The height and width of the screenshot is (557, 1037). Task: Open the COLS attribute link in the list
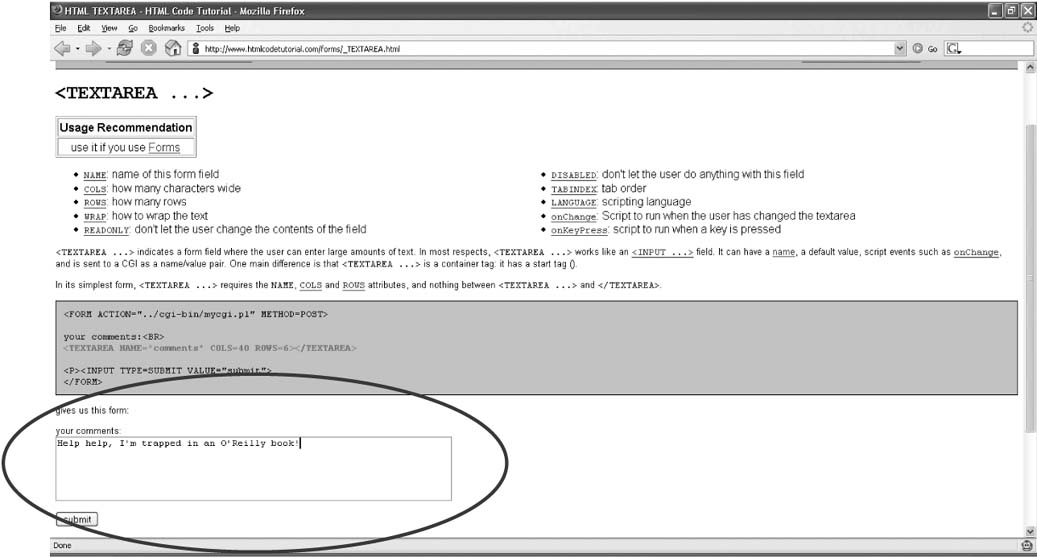click(95, 189)
